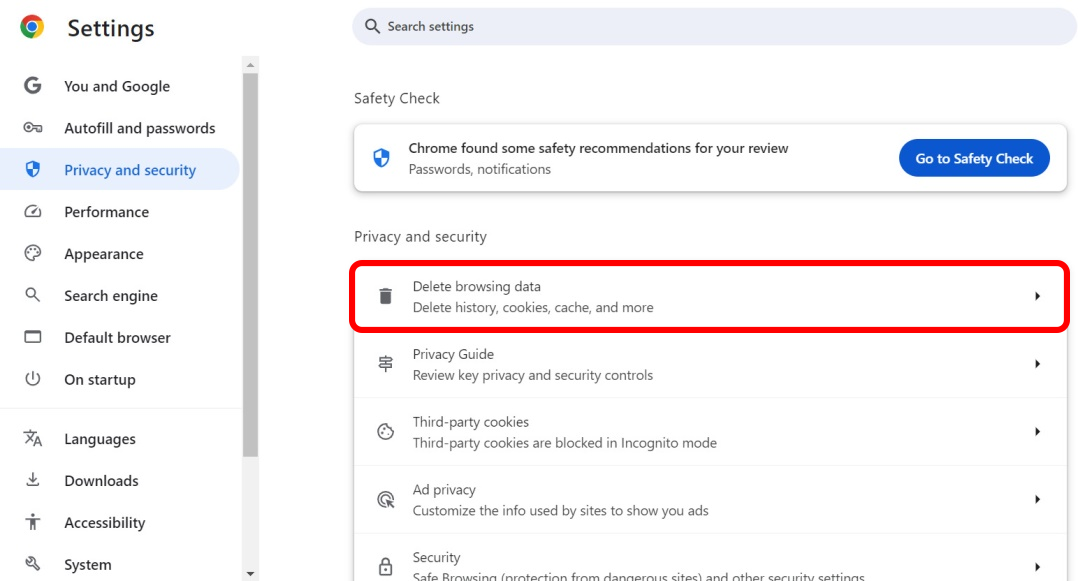This screenshot has height=581, width=1078.
Task: Click the cookie icon for Third-party cookies
Action: (x=386, y=431)
